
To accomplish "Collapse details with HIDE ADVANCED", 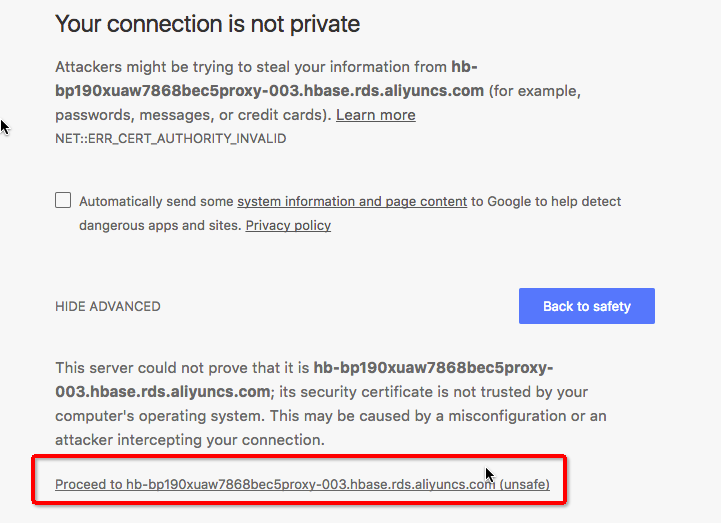I will (108, 306).
